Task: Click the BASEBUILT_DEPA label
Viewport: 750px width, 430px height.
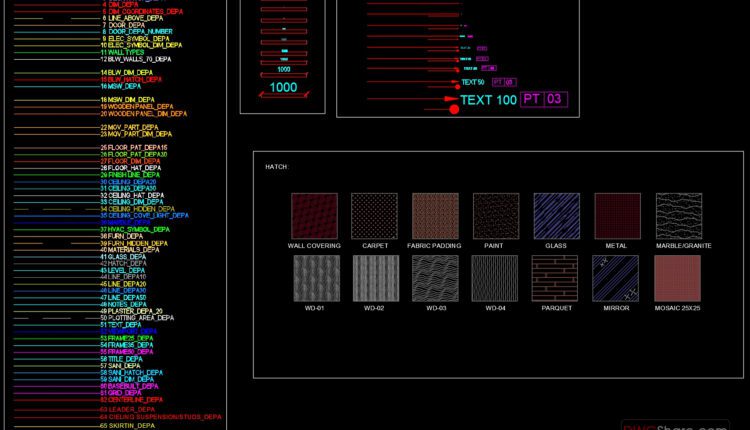Action: (x=133, y=386)
